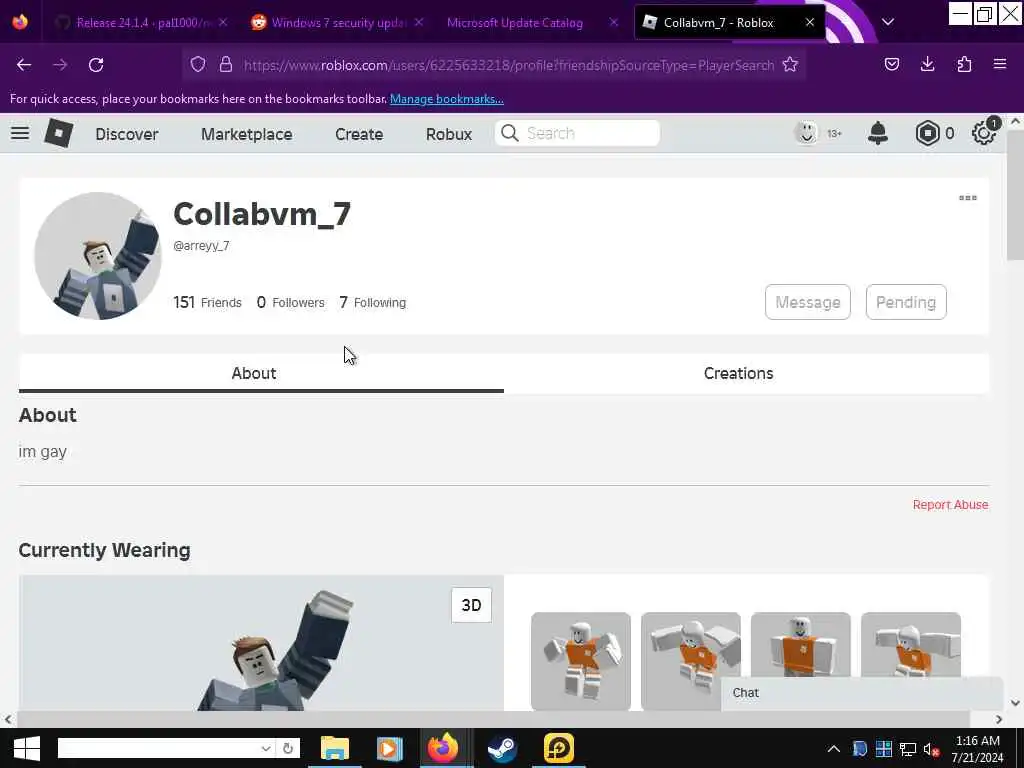Screen dimensions: 1024x768
Task: Open Steam from the taskbar
Action: pos(502,748)
